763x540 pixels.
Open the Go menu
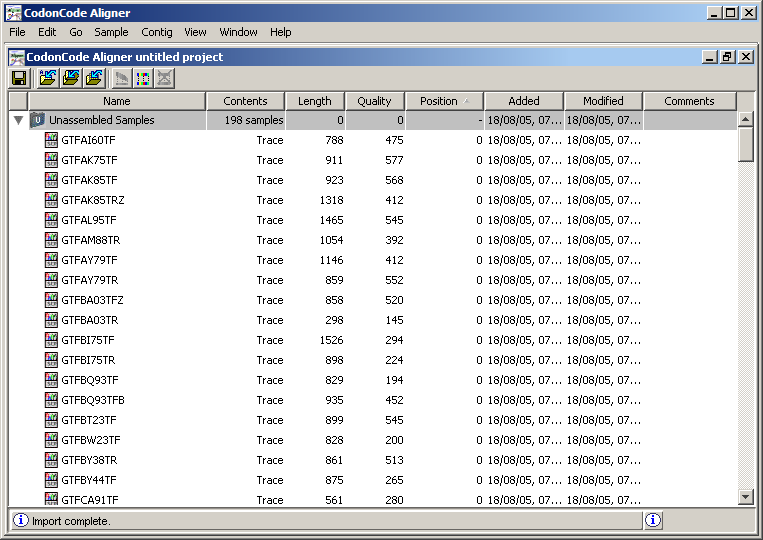tap(75, 32)
